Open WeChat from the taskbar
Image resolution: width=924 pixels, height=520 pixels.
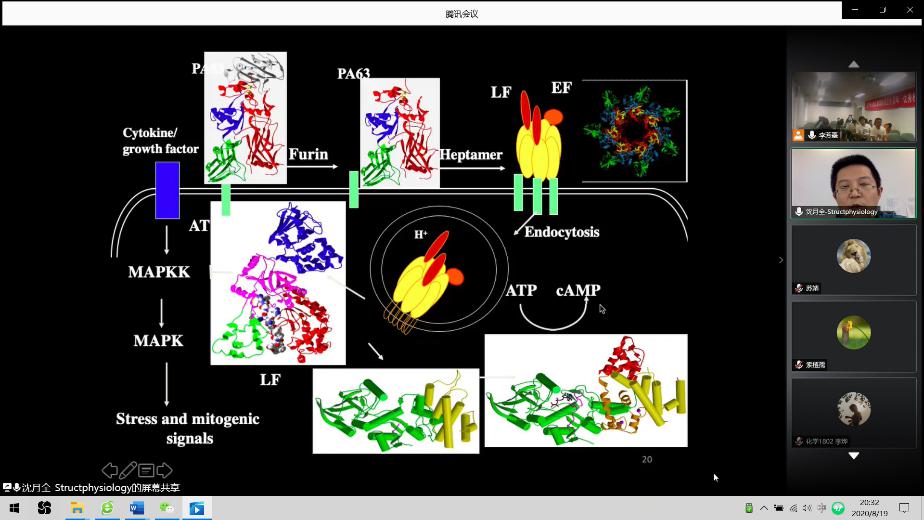click(167, 508)
